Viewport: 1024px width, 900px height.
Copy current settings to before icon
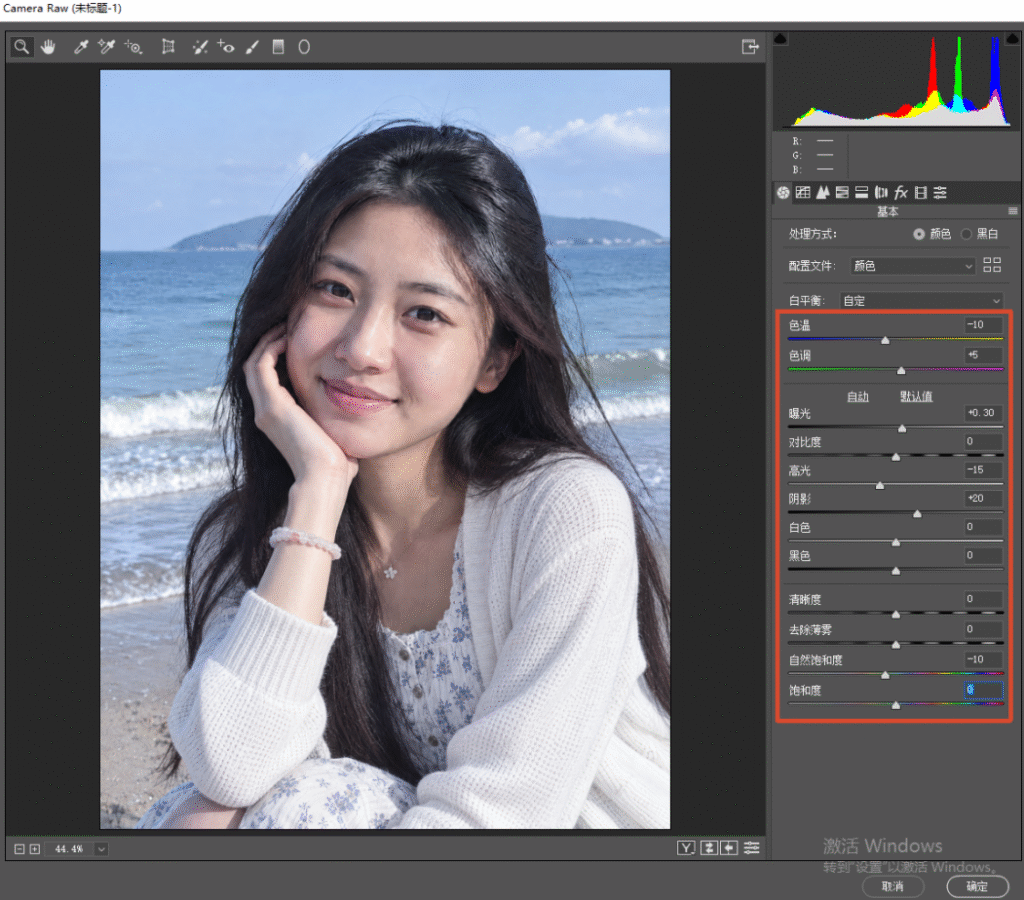pos(729,848)
